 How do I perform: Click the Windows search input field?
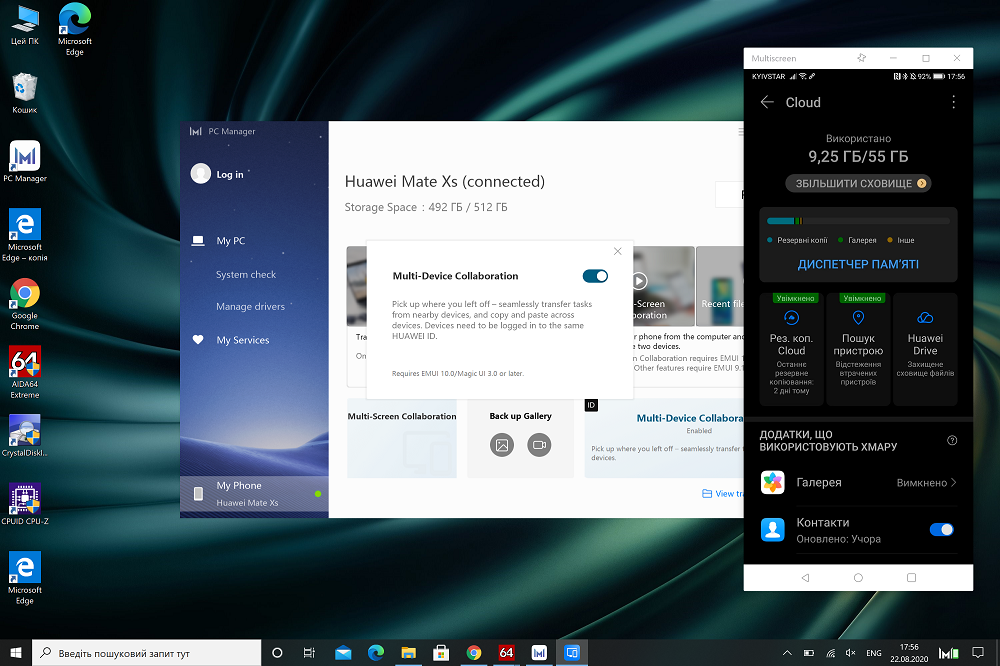[147, 653]
